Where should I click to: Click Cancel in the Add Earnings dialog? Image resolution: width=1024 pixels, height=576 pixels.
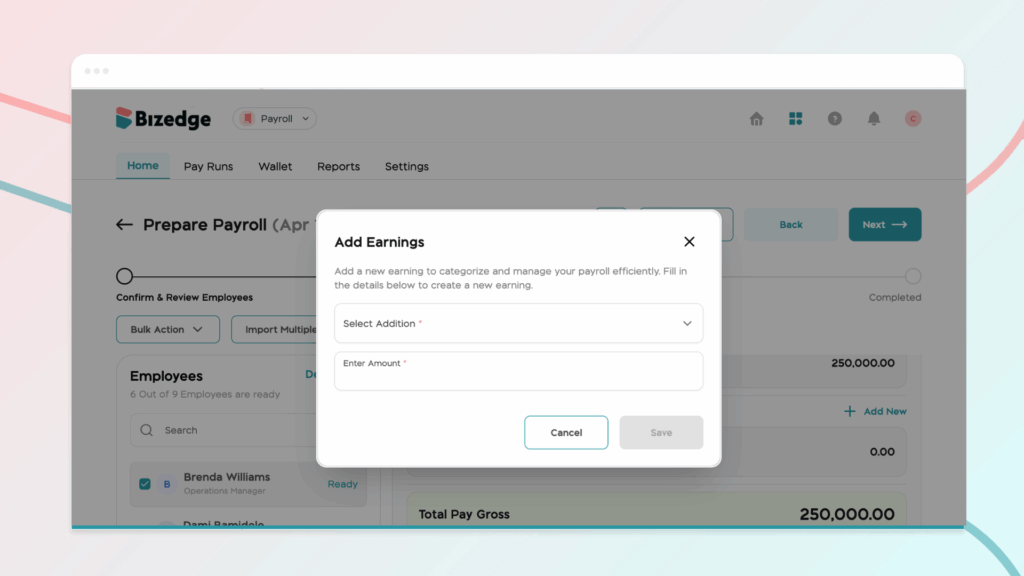click(566, 433)
